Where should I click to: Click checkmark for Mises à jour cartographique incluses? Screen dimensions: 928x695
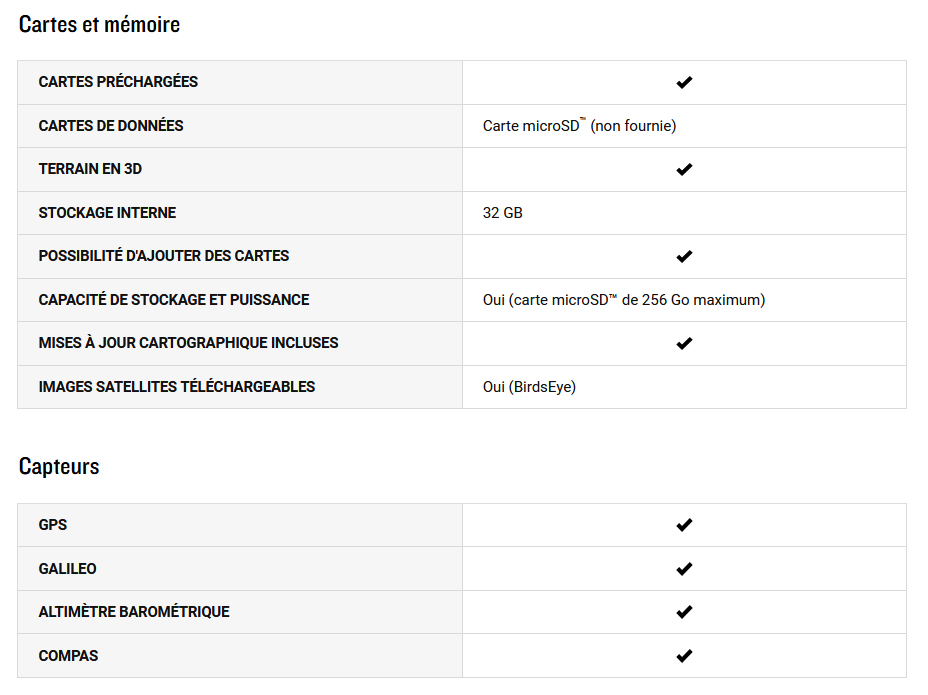684,343
